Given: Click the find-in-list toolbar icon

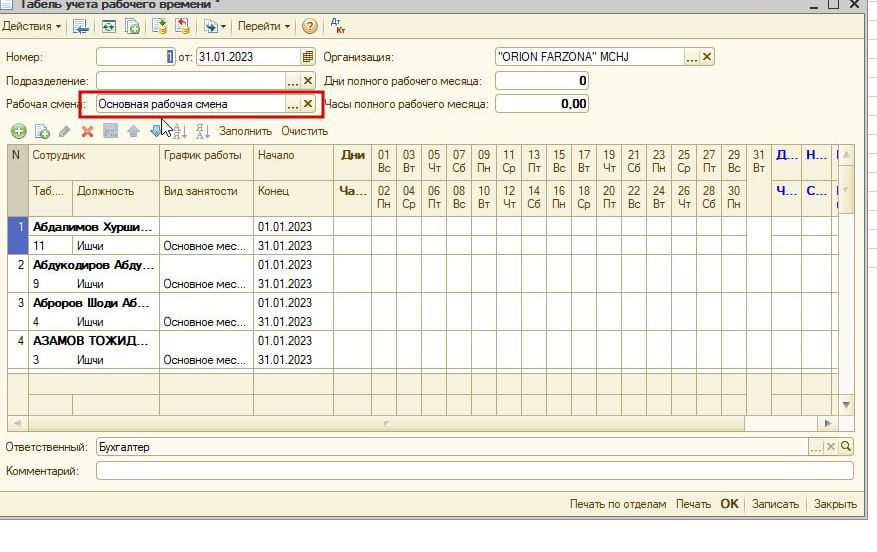Looking at the screenshot, I should click(81, 26).
